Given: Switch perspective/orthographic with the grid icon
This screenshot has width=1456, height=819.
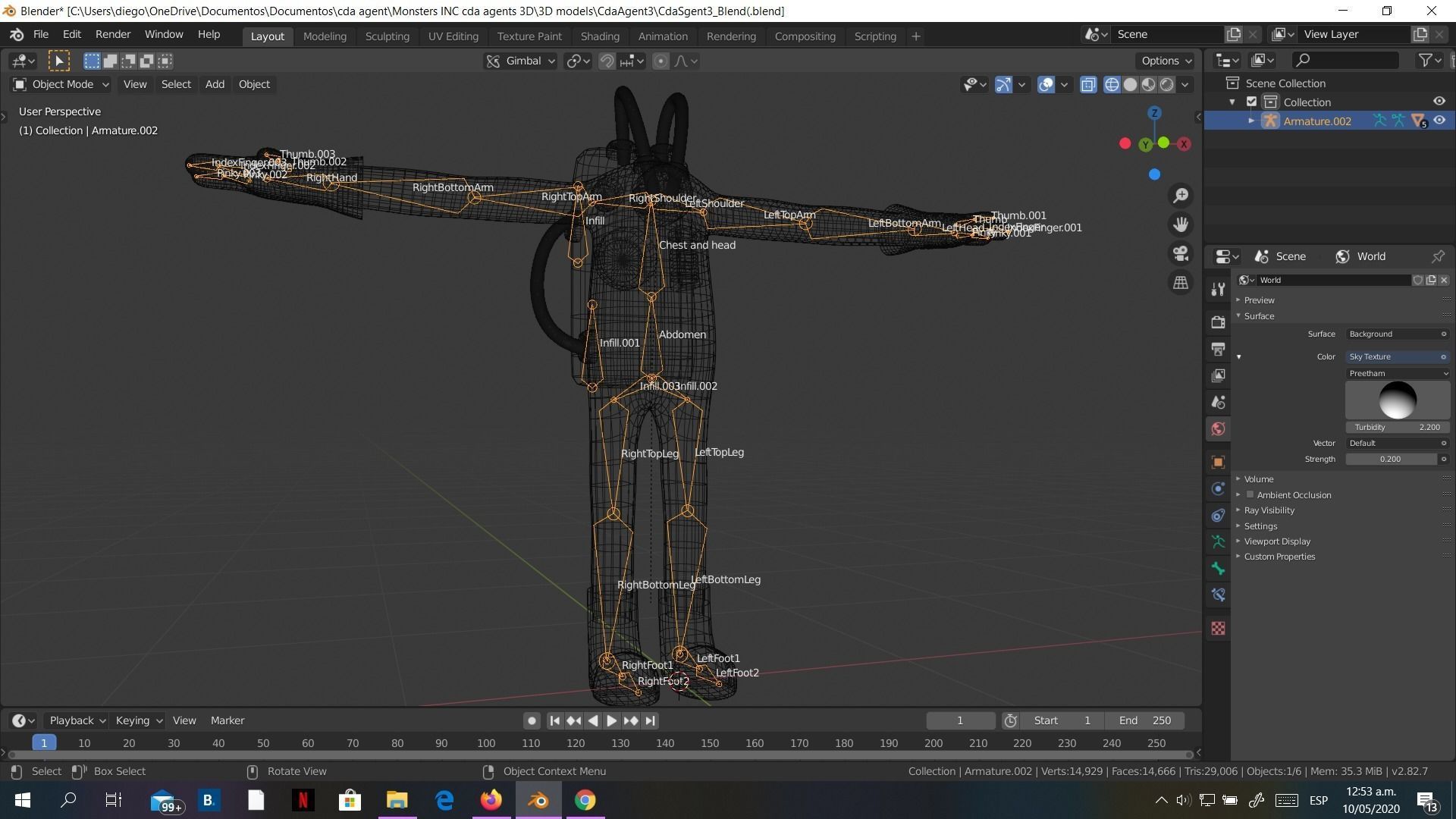Looking at the screenshot, I should click(1181, 282).
